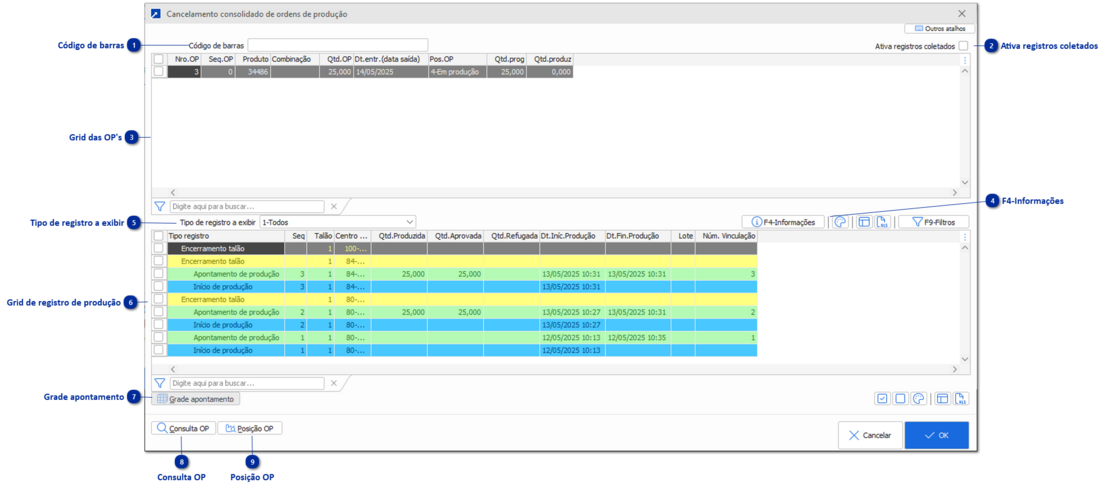Click the Consulta OP button
The image size is (1107, 492).
182,428
